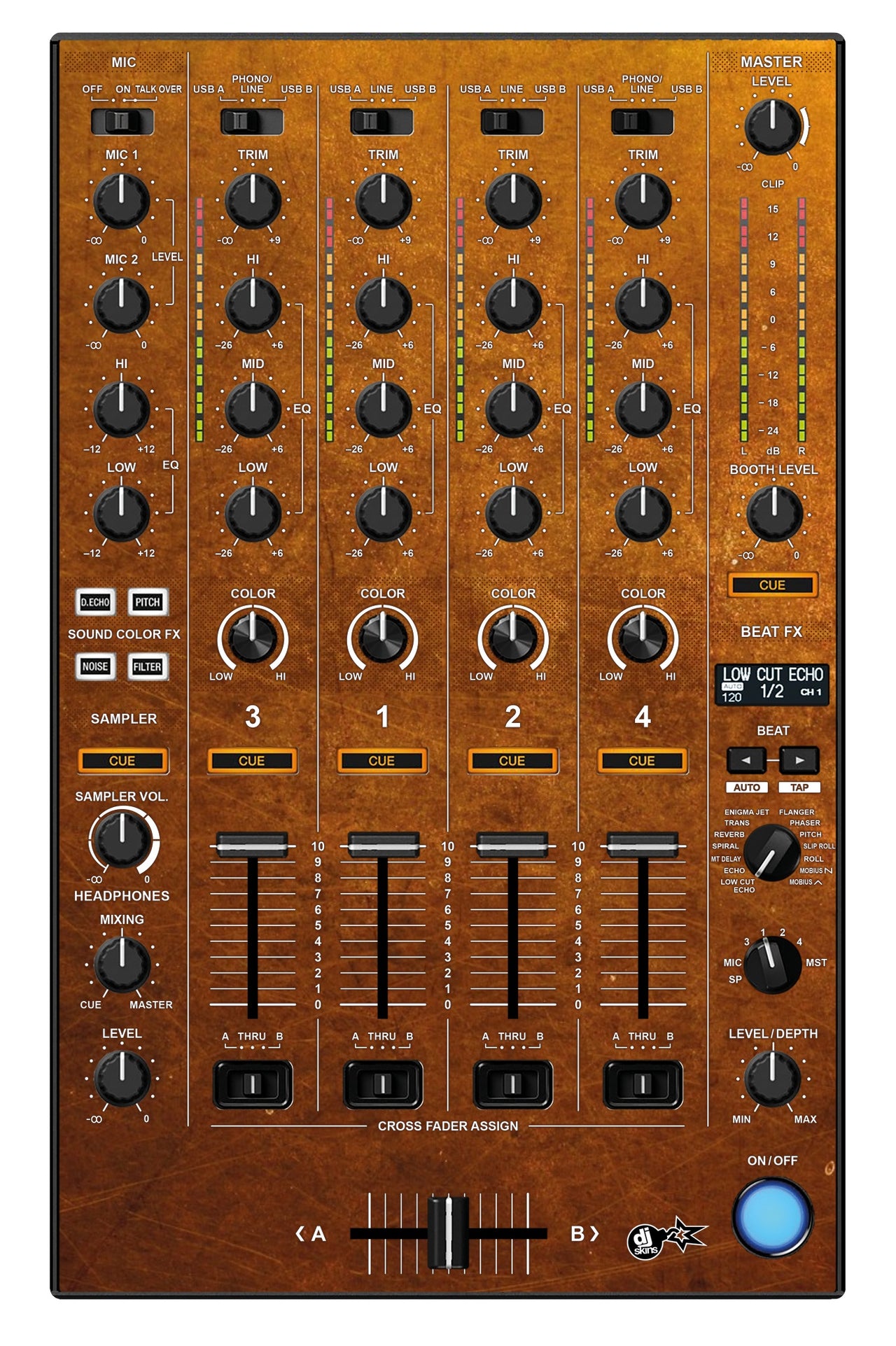Click channel 2 COLOR knob

(x=513, y=638)
